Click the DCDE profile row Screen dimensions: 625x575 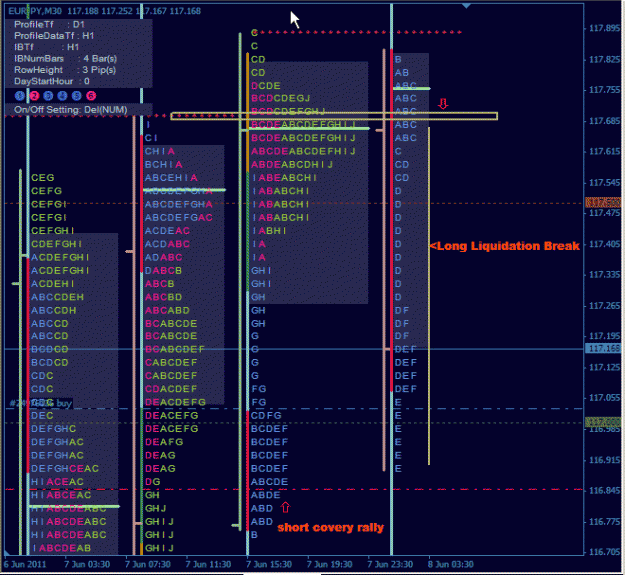click(x=266, y=86)
